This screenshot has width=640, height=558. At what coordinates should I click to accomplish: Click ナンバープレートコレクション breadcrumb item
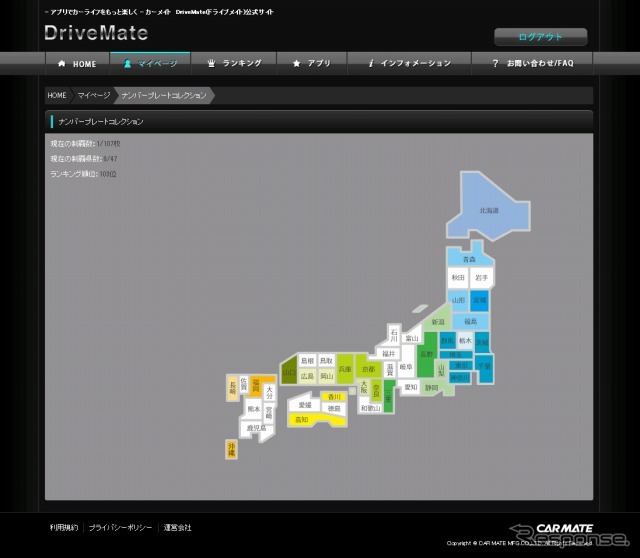164,96
